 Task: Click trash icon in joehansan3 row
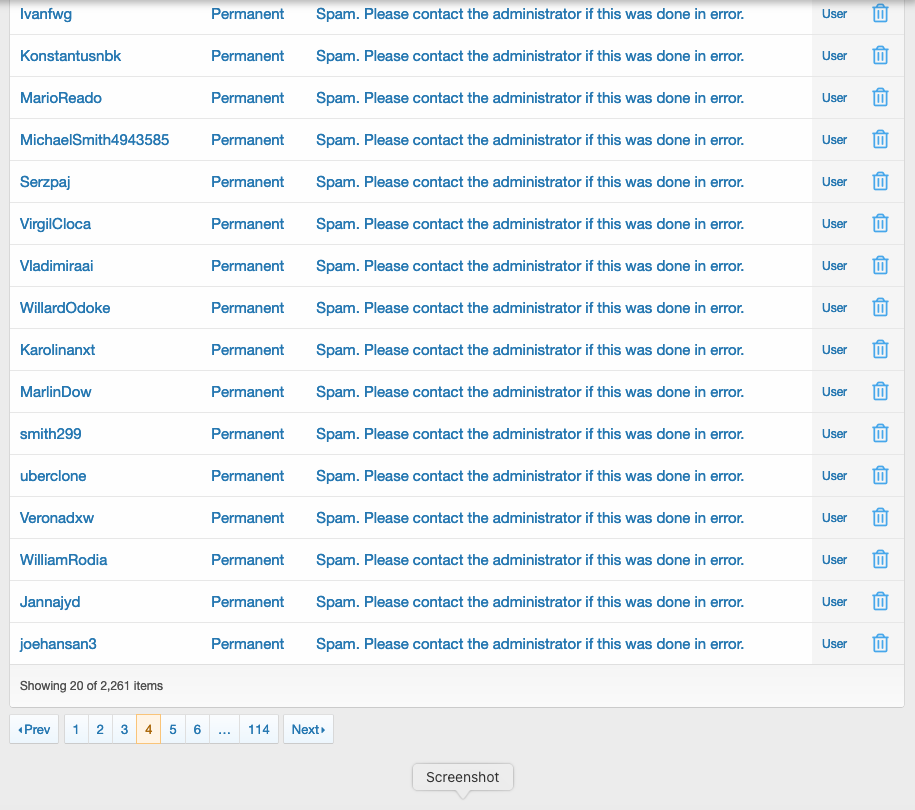tap(880, 644)
